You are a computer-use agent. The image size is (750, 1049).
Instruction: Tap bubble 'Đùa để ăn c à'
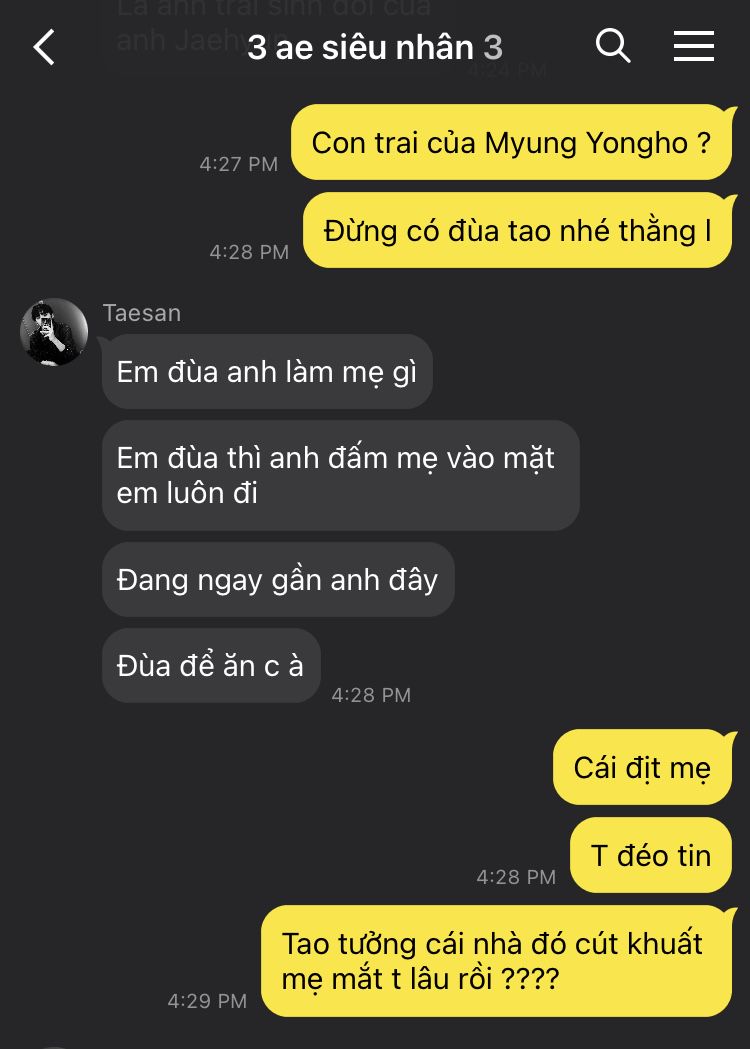[x=211, y=666]
